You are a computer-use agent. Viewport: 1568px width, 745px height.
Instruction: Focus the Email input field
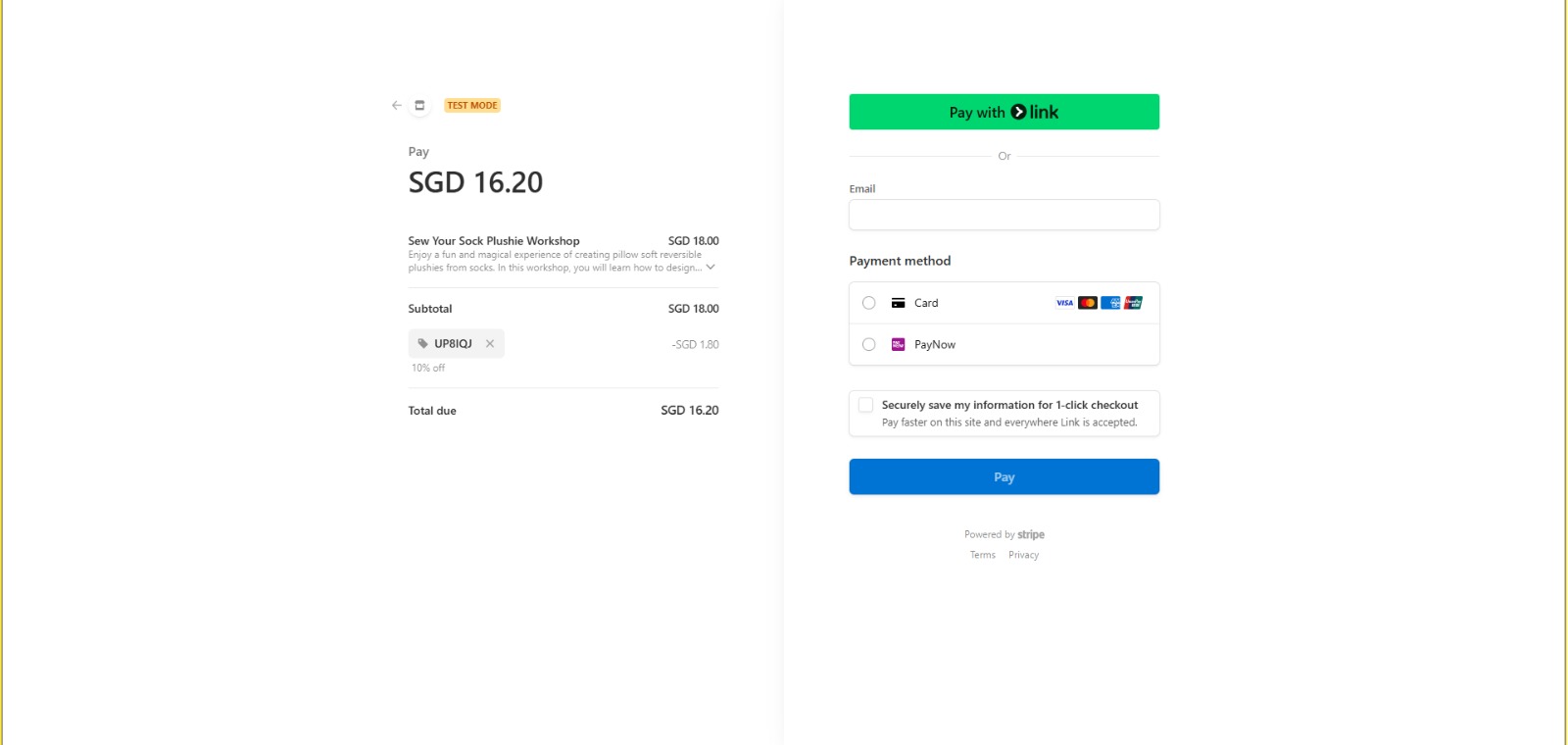click(1004, 215)
